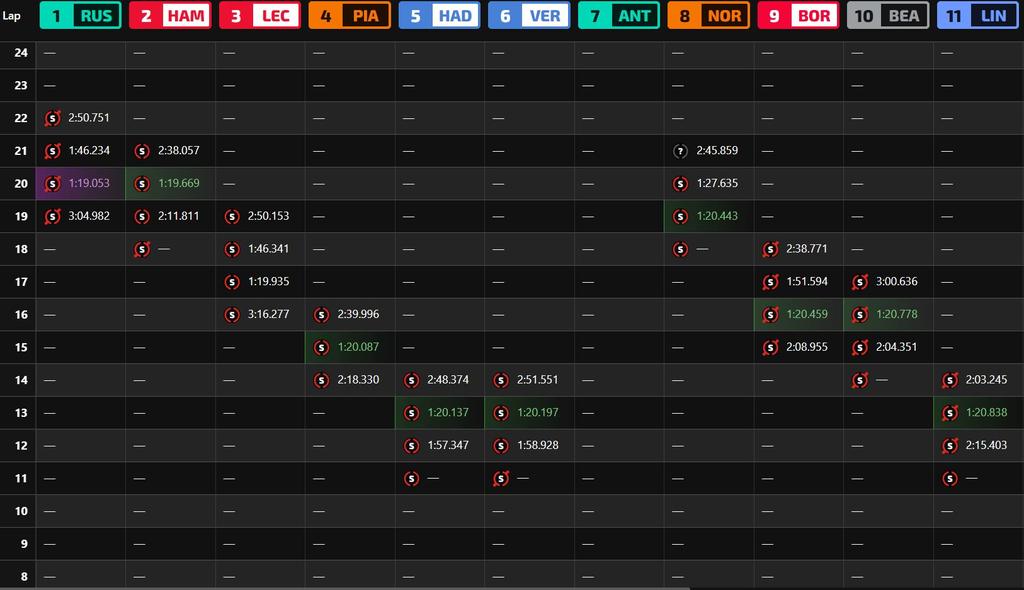
Task: Click soft tyre icon beside 3:00.636
Action: 859,282
